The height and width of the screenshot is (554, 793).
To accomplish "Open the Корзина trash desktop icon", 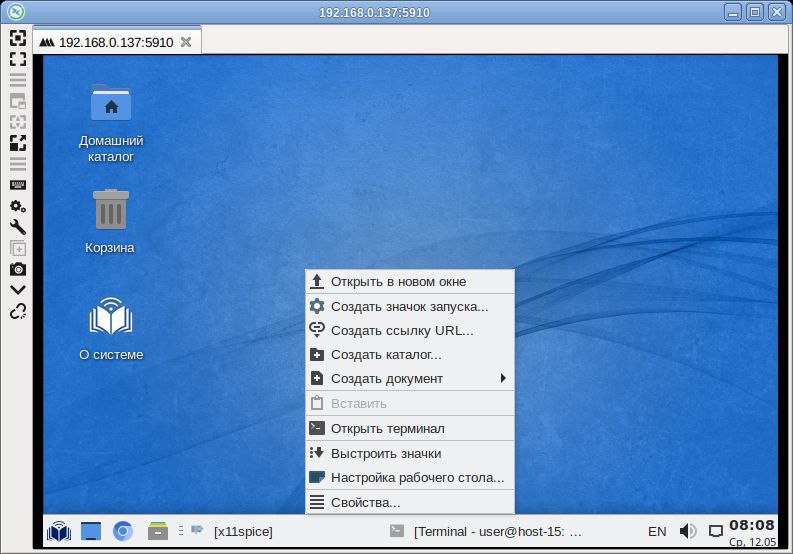I will pyautogui.click(x=110, y=220).
